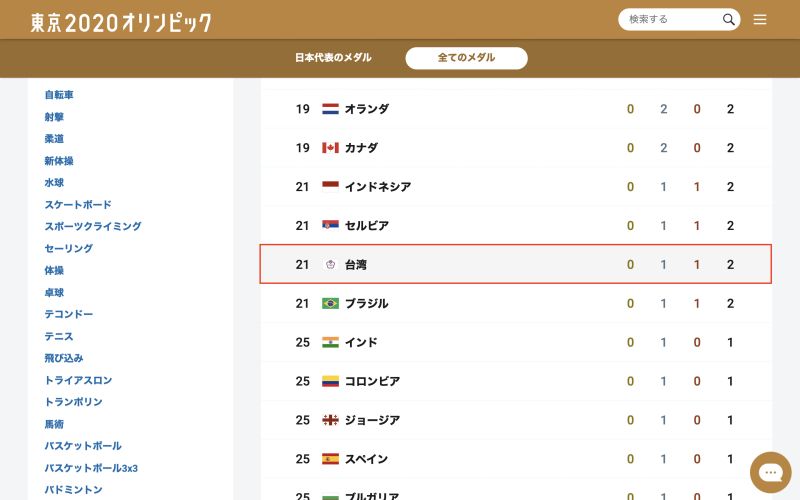Click the Spain flag icon
Viewport: 800px width, 500px height.
coord(330,459)
